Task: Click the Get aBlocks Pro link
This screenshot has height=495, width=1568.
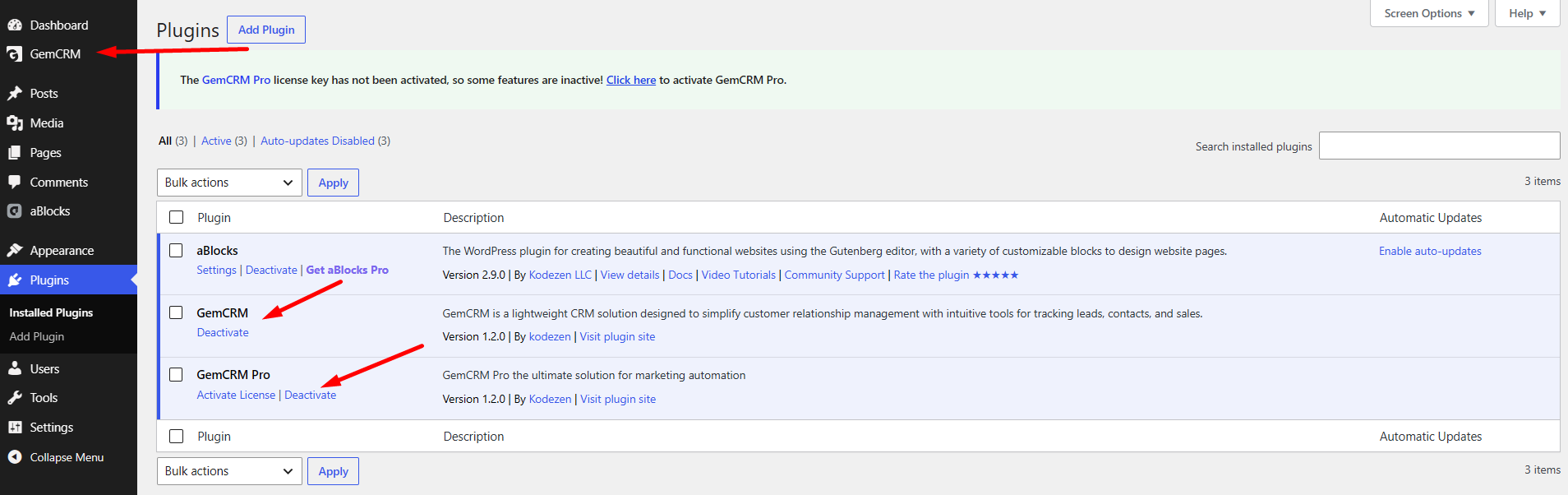Action: click(347, 270)
